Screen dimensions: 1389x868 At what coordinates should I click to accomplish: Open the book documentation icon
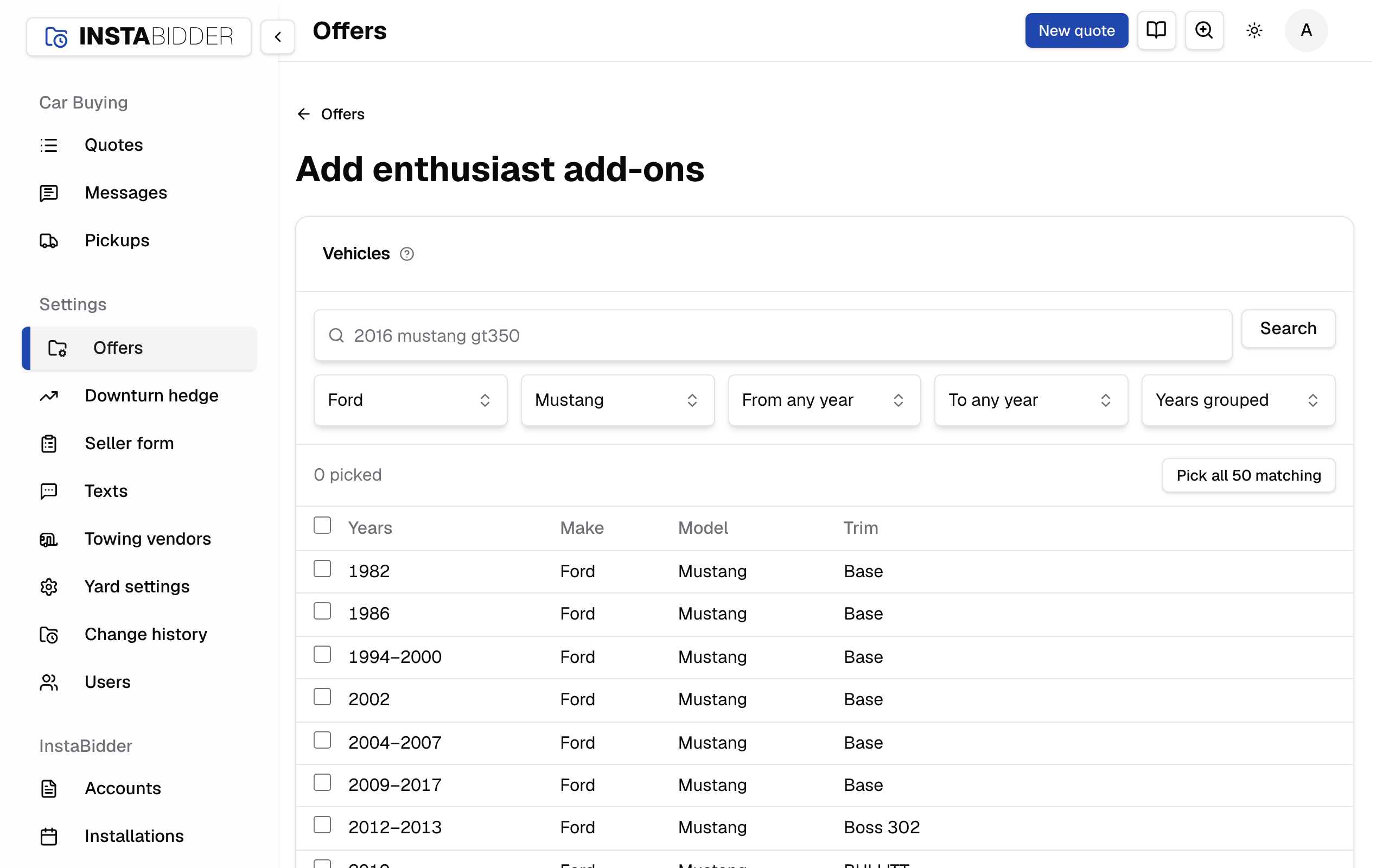pyautogui.click(x=1156, y=30)
